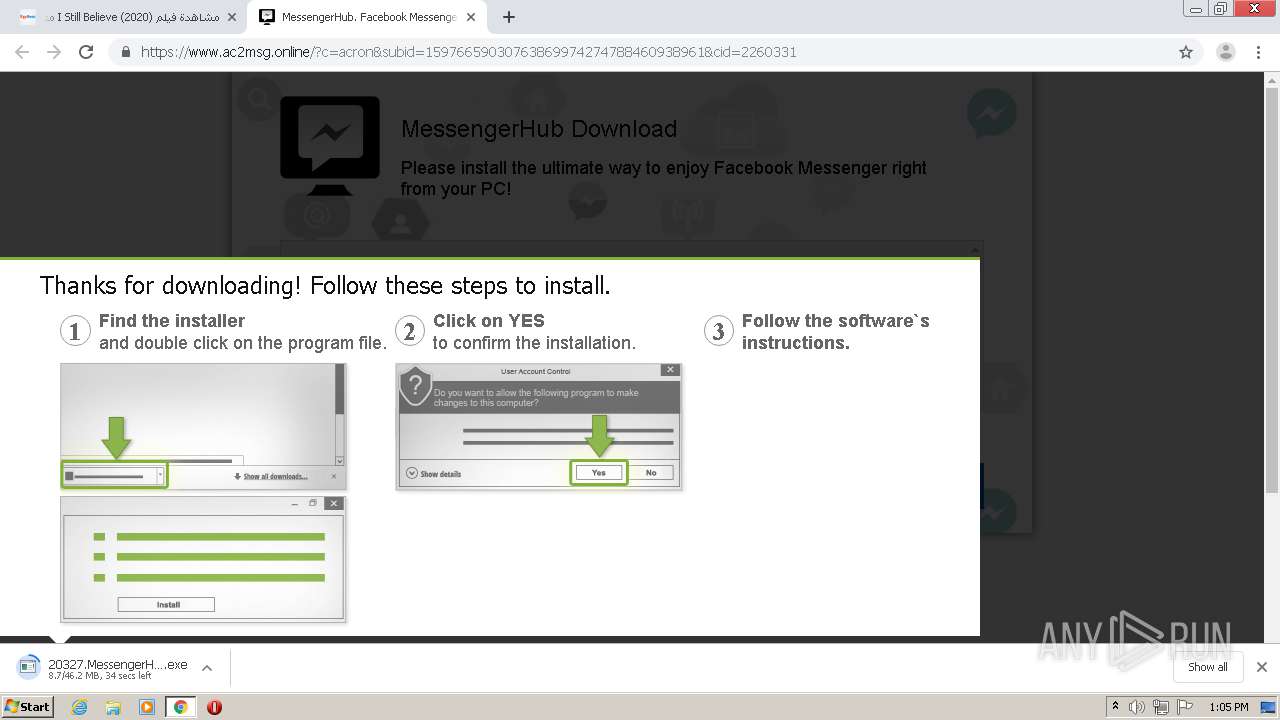The width and height of the screenshot is (1280, 720).
Task: Close the I Still Believe tab
Action: tap(232, 17)
